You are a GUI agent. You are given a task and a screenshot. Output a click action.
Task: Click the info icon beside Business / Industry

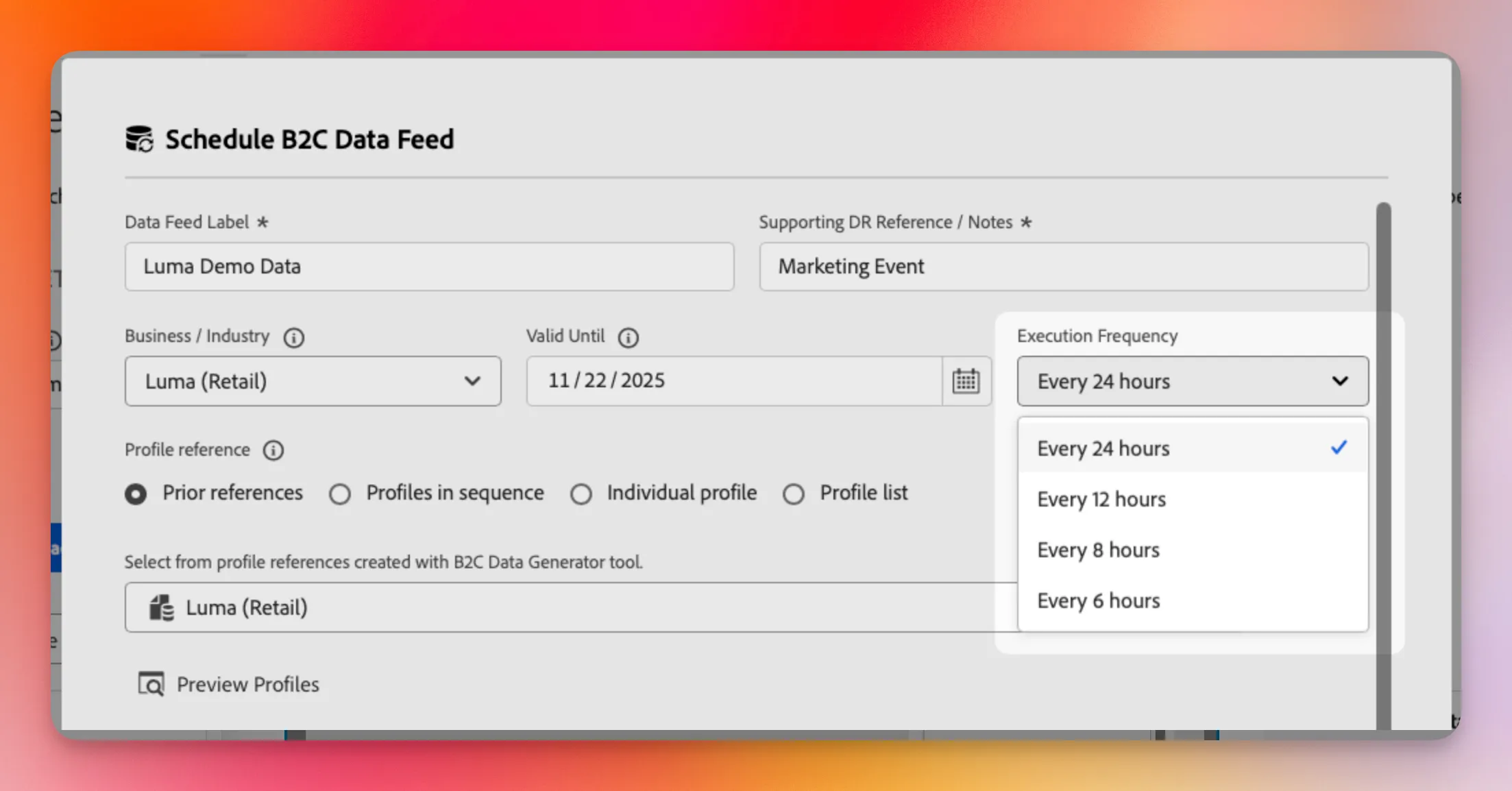(x=294, y=337)
